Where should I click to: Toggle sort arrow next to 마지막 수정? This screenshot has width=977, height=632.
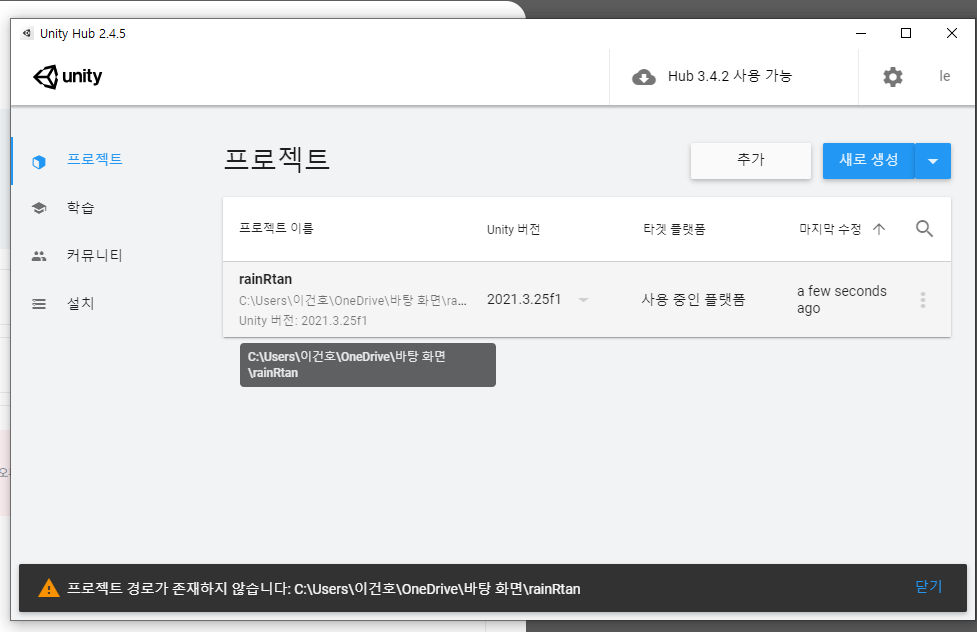coord(879,229)
